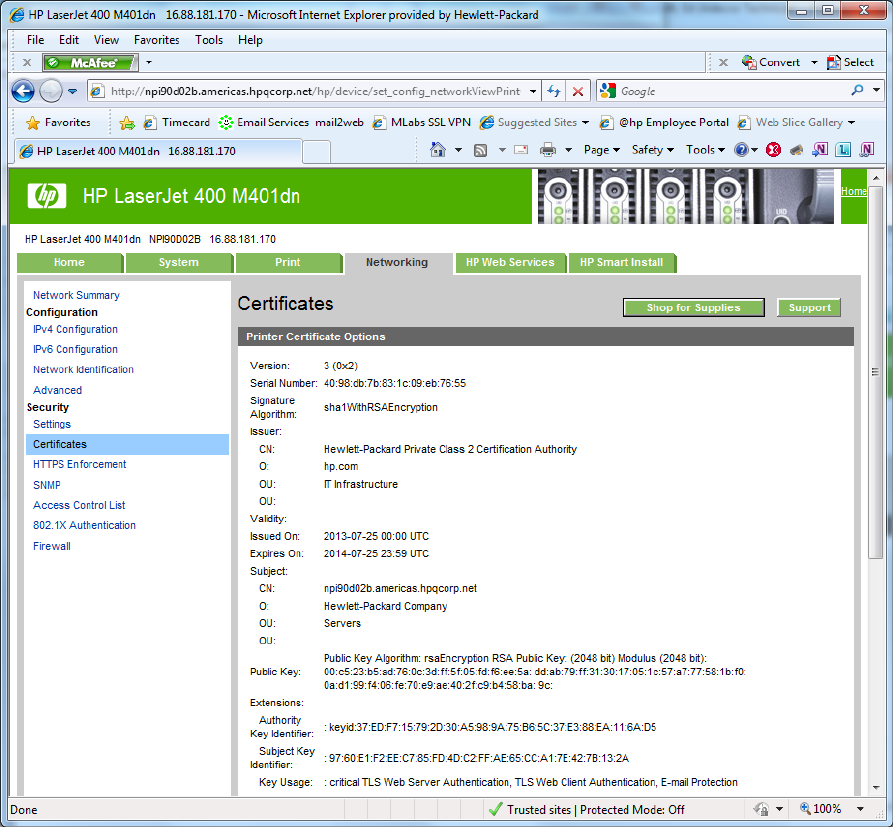Screen dimensions: 893x827
Task: Open the IPv6 Configuration link
Action: 75,349
